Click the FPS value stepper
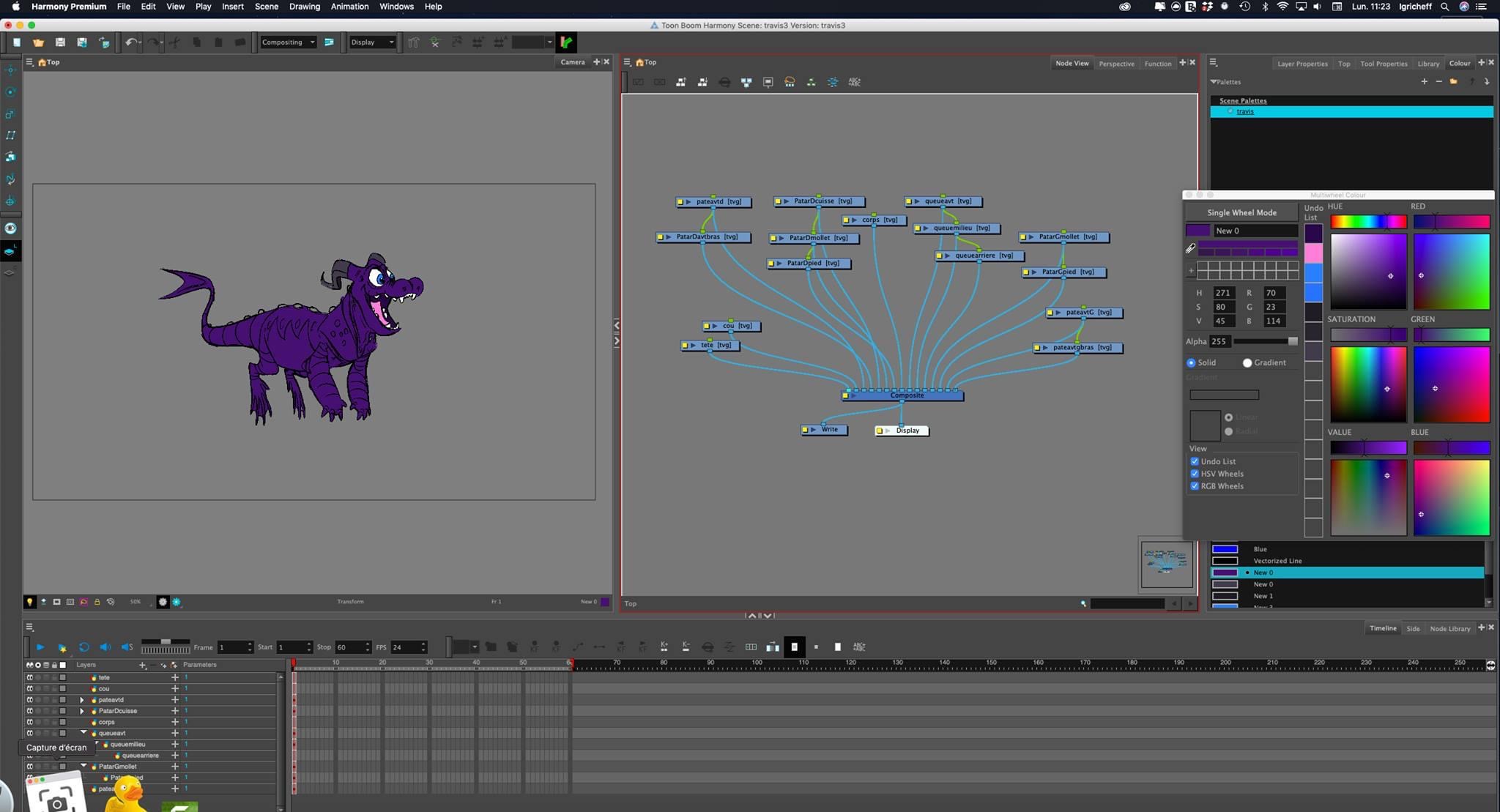The height and width of the screenshot is (812, 1500). (423, 647)
